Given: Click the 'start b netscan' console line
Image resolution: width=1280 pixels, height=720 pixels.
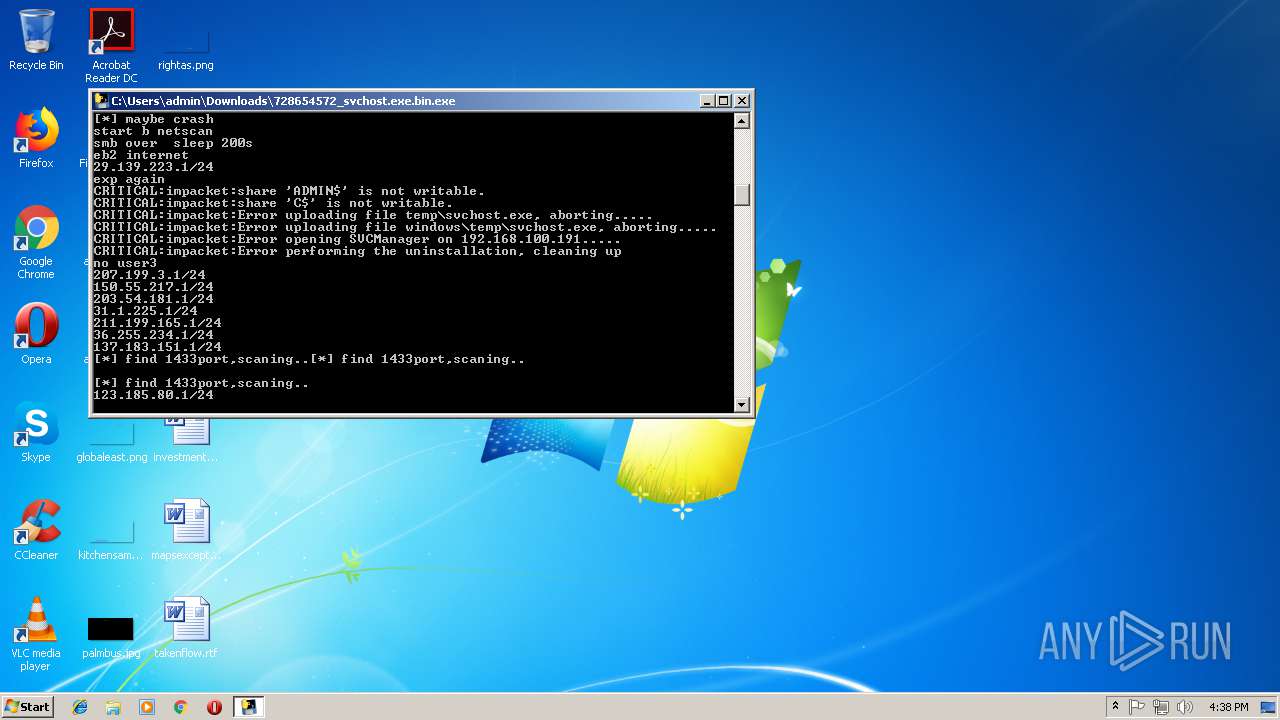Looking at the screenshot, I should pos(153,131).
